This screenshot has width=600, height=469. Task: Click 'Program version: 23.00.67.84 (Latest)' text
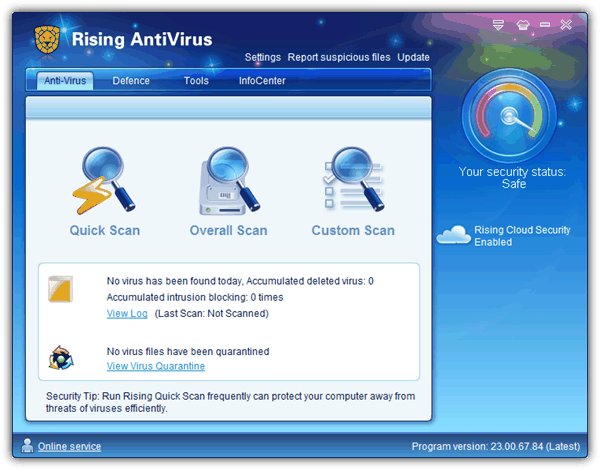click(x=496, y=446)
